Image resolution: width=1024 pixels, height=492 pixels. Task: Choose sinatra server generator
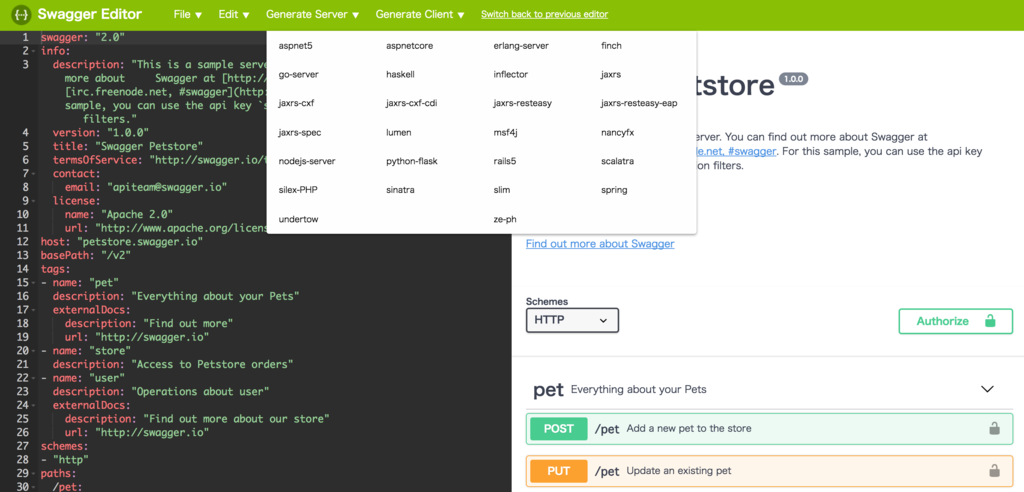pyautogui.click(x=400, y=189)
